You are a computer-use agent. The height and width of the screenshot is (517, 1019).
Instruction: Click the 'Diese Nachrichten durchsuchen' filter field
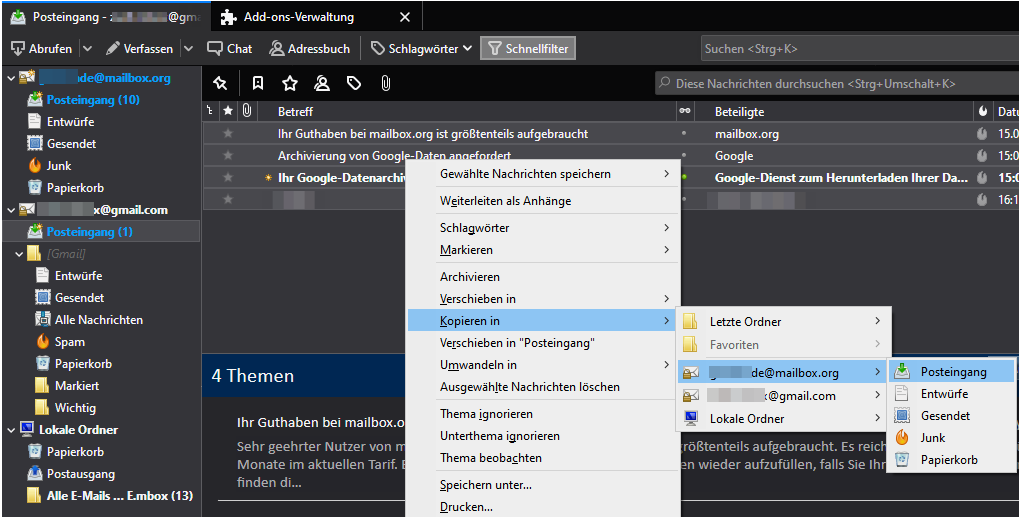click(x=837, y=84)
